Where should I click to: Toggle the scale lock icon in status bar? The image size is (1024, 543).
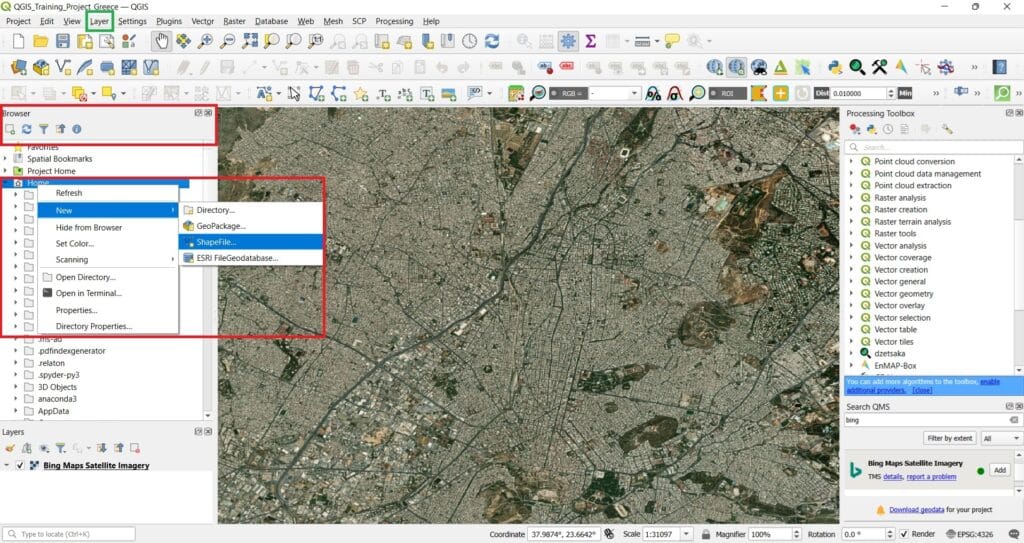click(x=705, y=534)
